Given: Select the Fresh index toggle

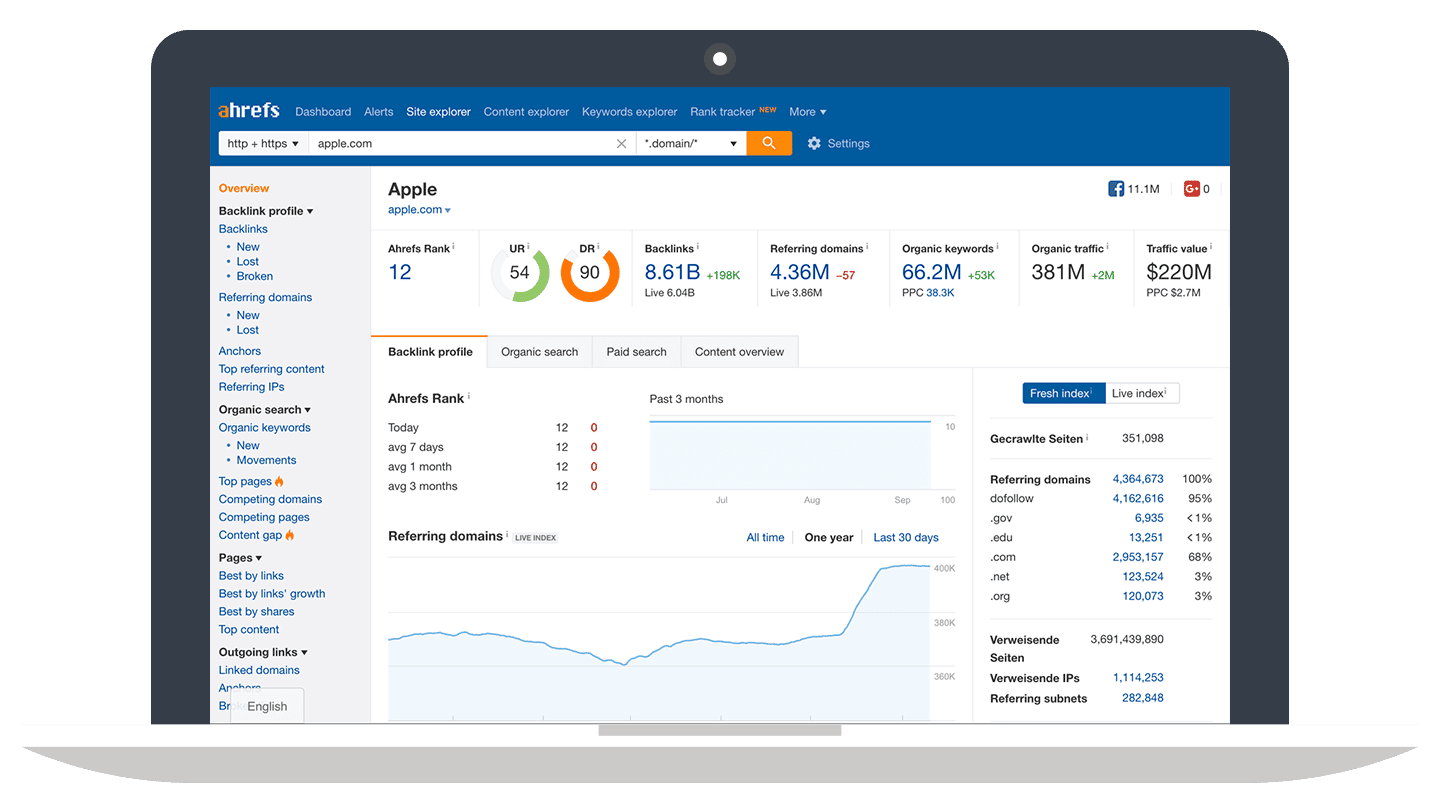Looking at the screenshot, I should (1063, 393).
